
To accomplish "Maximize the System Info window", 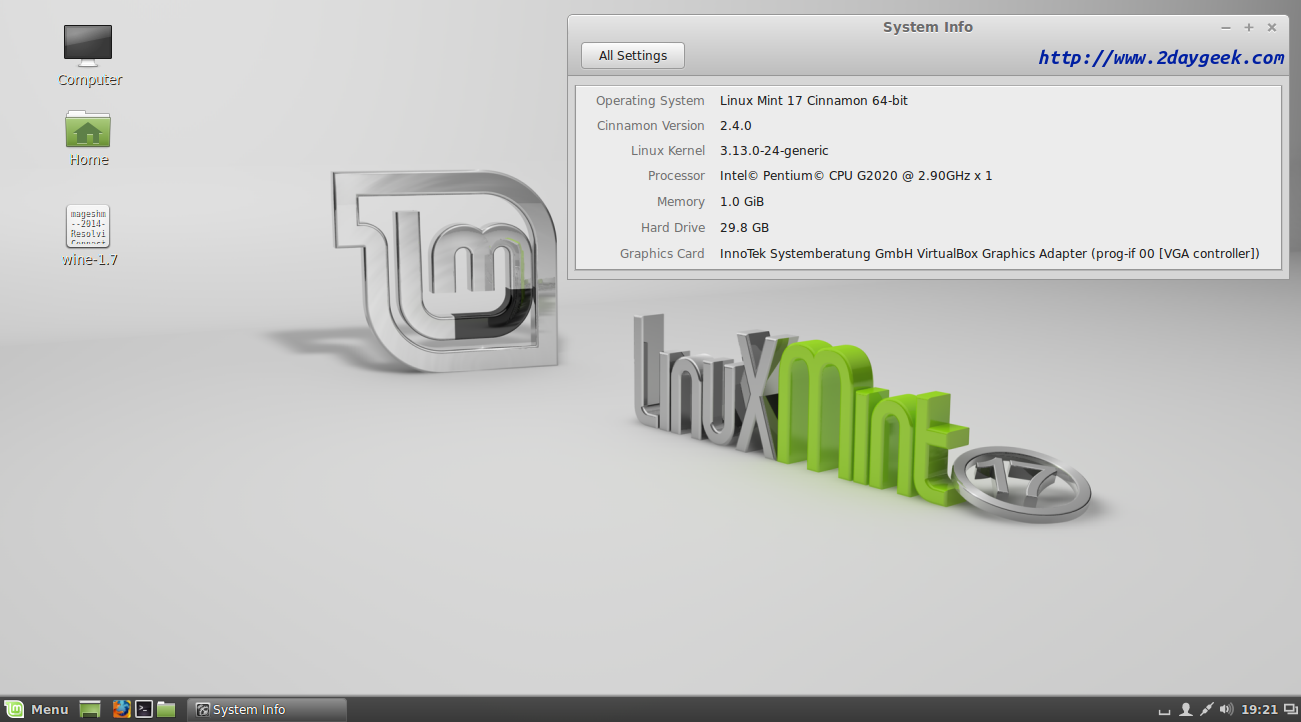I will (1249, 27).
